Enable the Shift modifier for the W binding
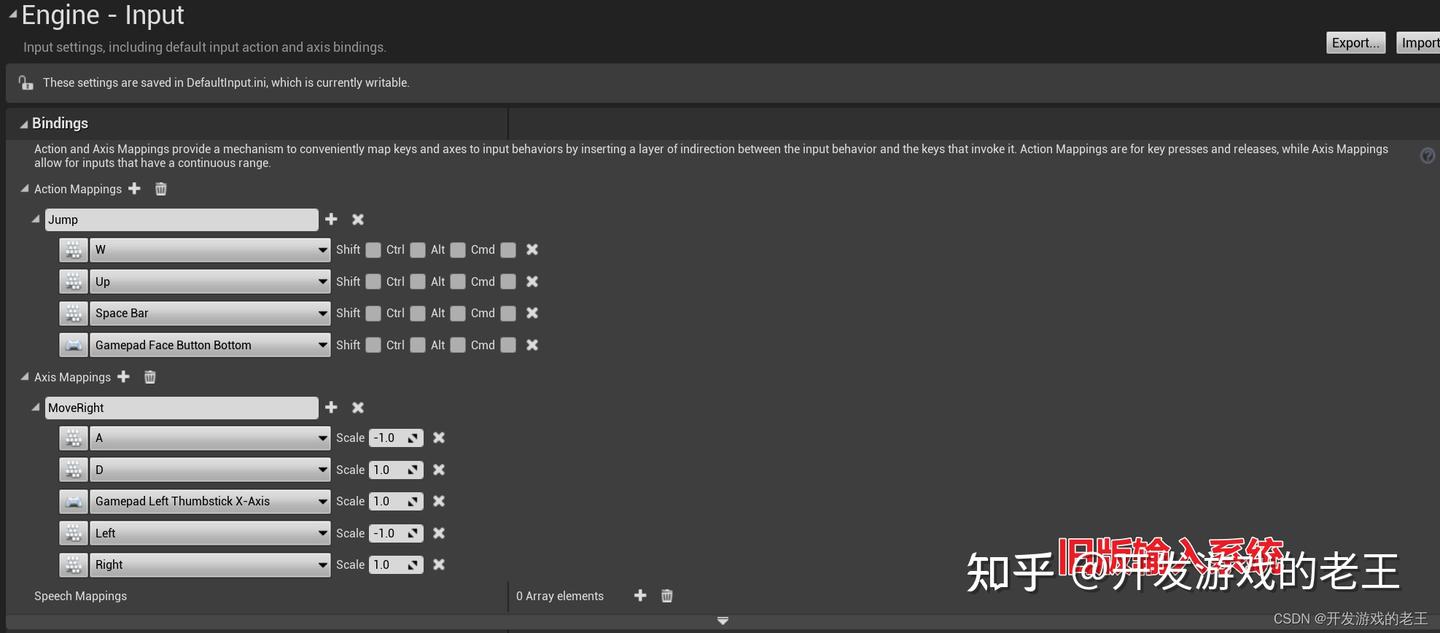 374,249
